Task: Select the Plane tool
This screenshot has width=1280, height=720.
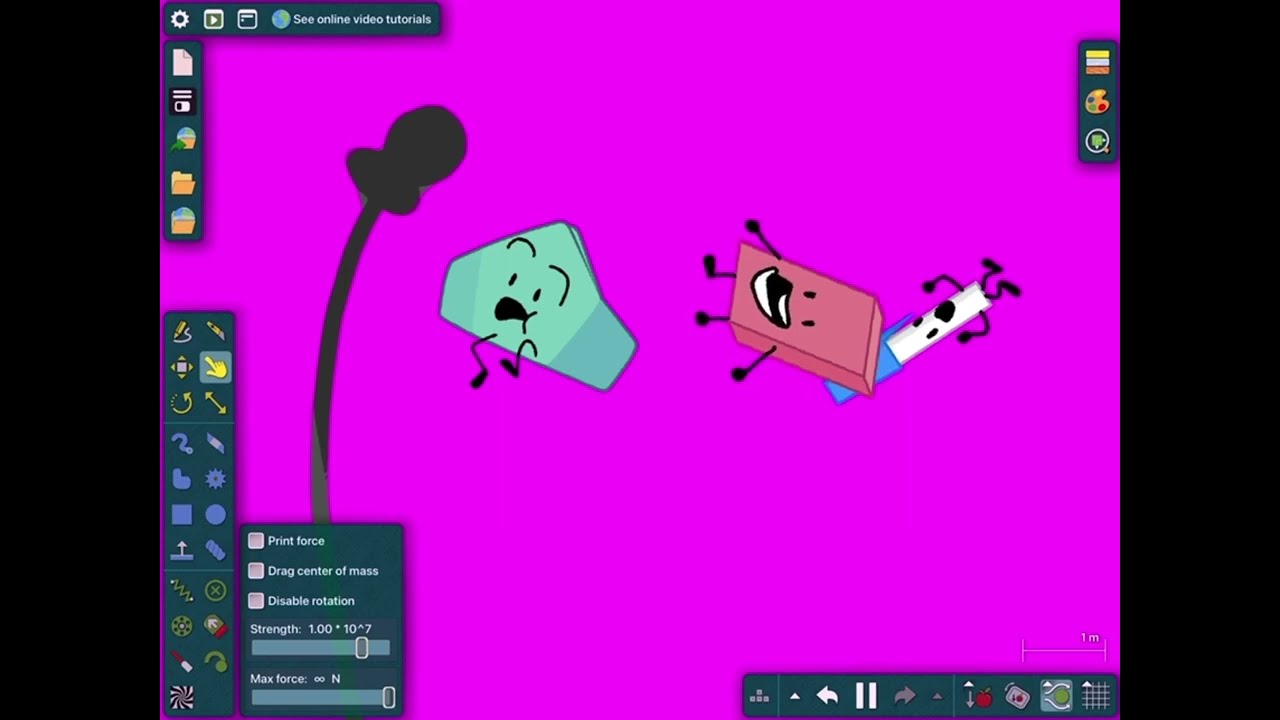Action: (x=182, y=550)
